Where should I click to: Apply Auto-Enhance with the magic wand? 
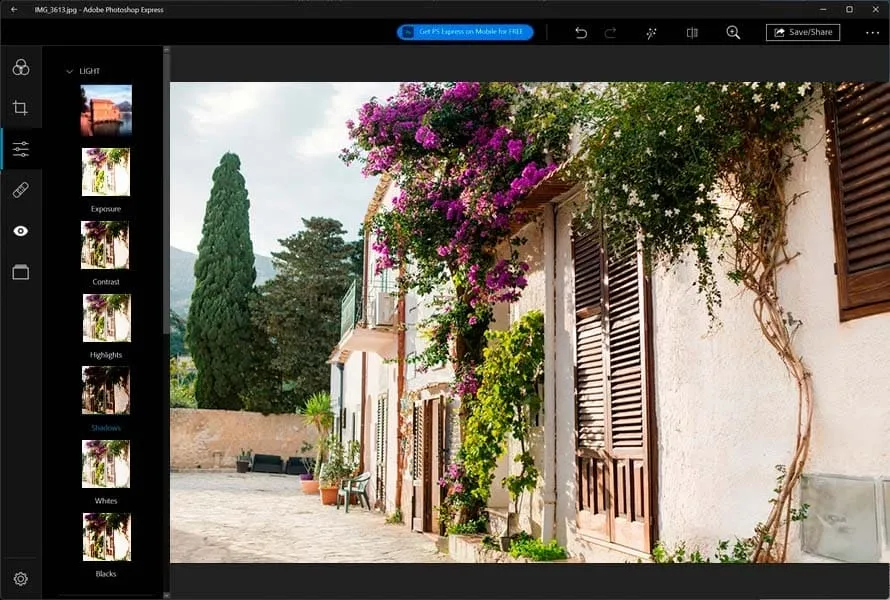click(651, 32)
